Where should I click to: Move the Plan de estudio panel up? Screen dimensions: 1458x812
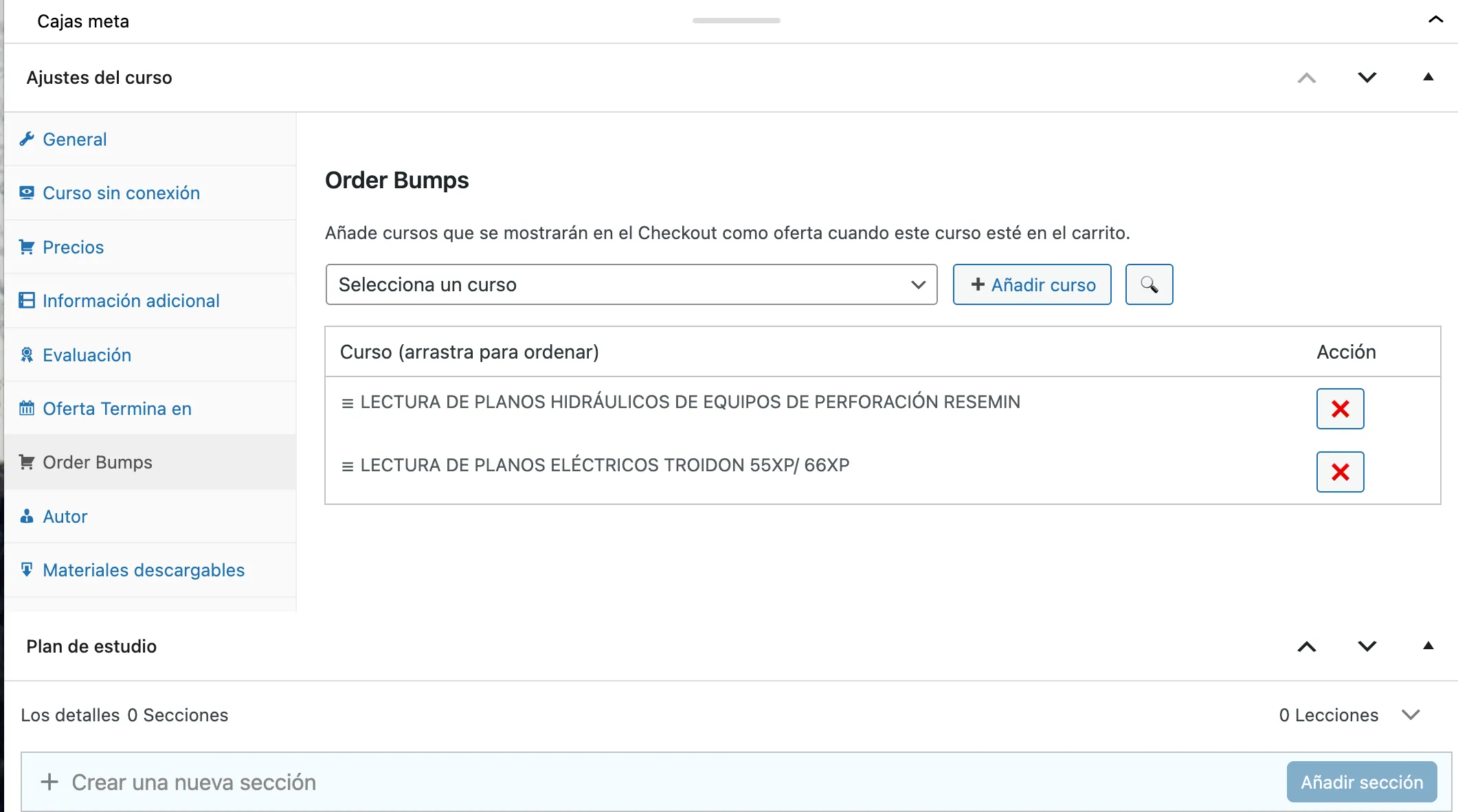click(1306, 646)
